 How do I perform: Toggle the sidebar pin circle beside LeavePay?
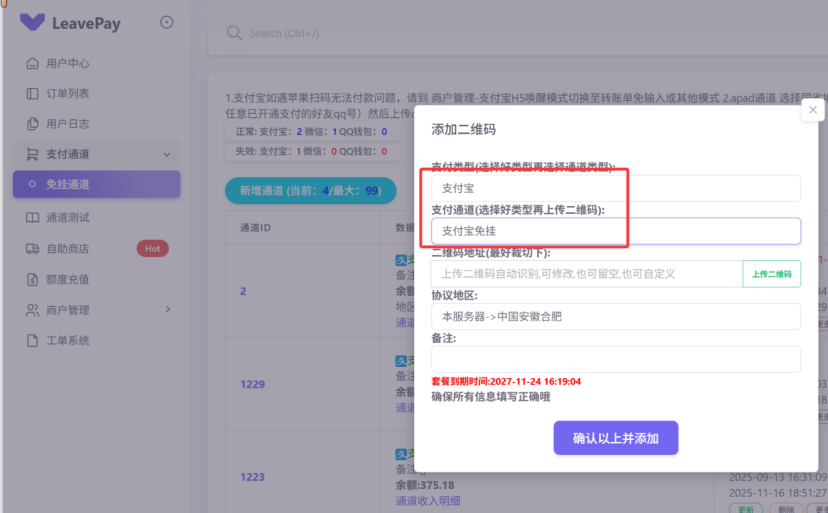pos(166,22)
